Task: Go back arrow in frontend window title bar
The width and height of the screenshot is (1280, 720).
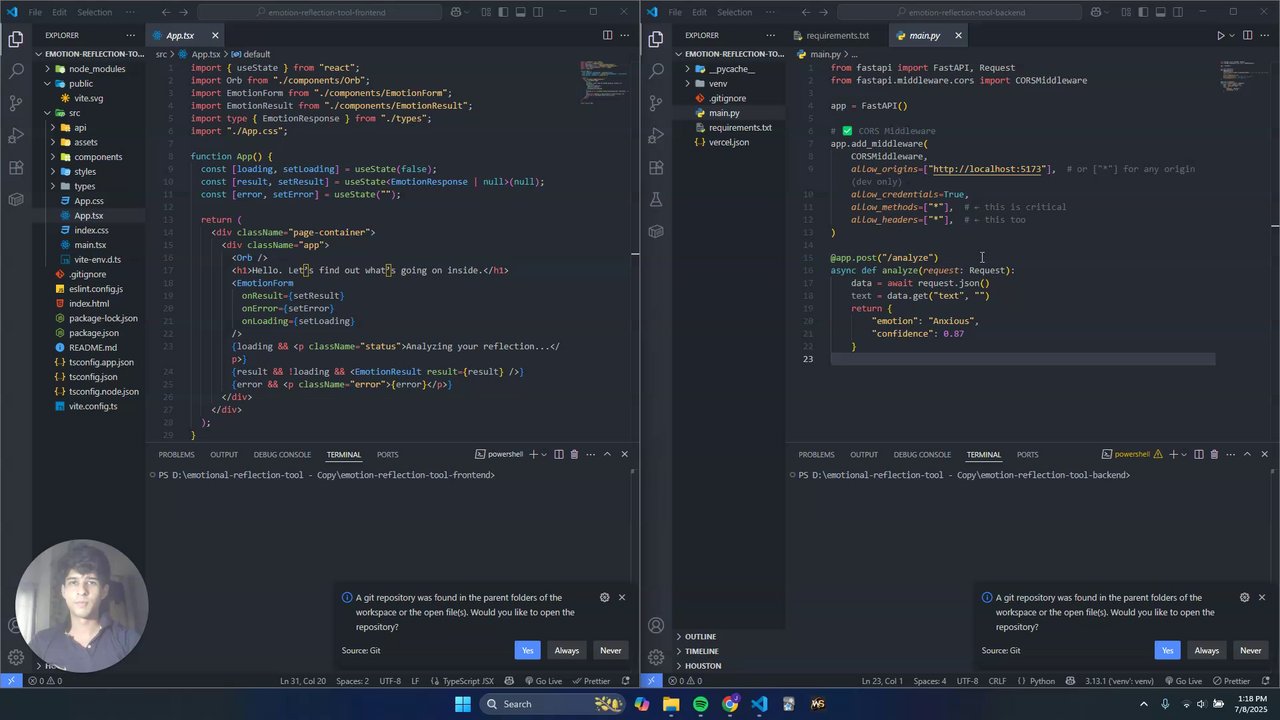Action: 166,12
